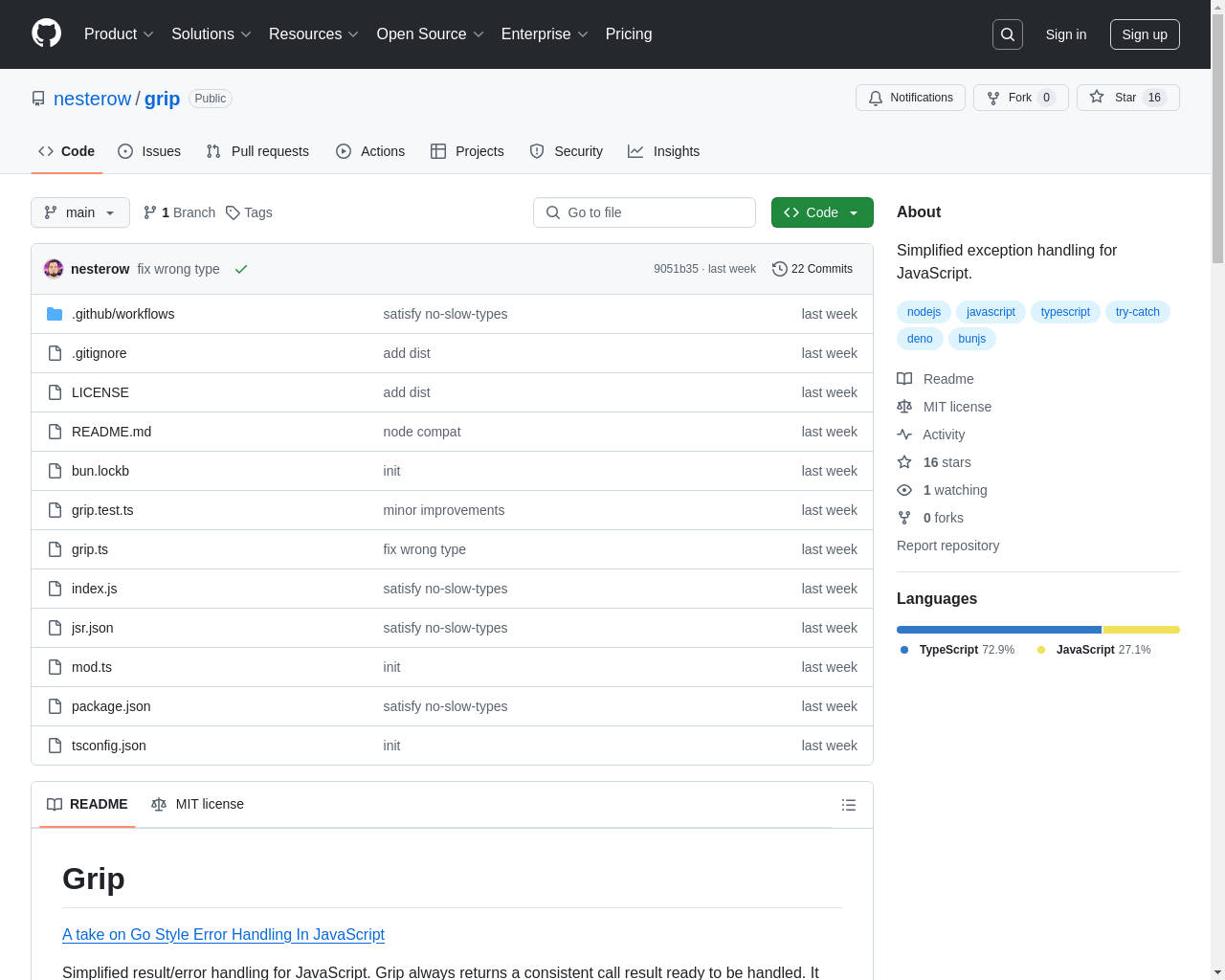Click the eye icon beside 1 watching
1225x980 pixels.
coord(904,490)
